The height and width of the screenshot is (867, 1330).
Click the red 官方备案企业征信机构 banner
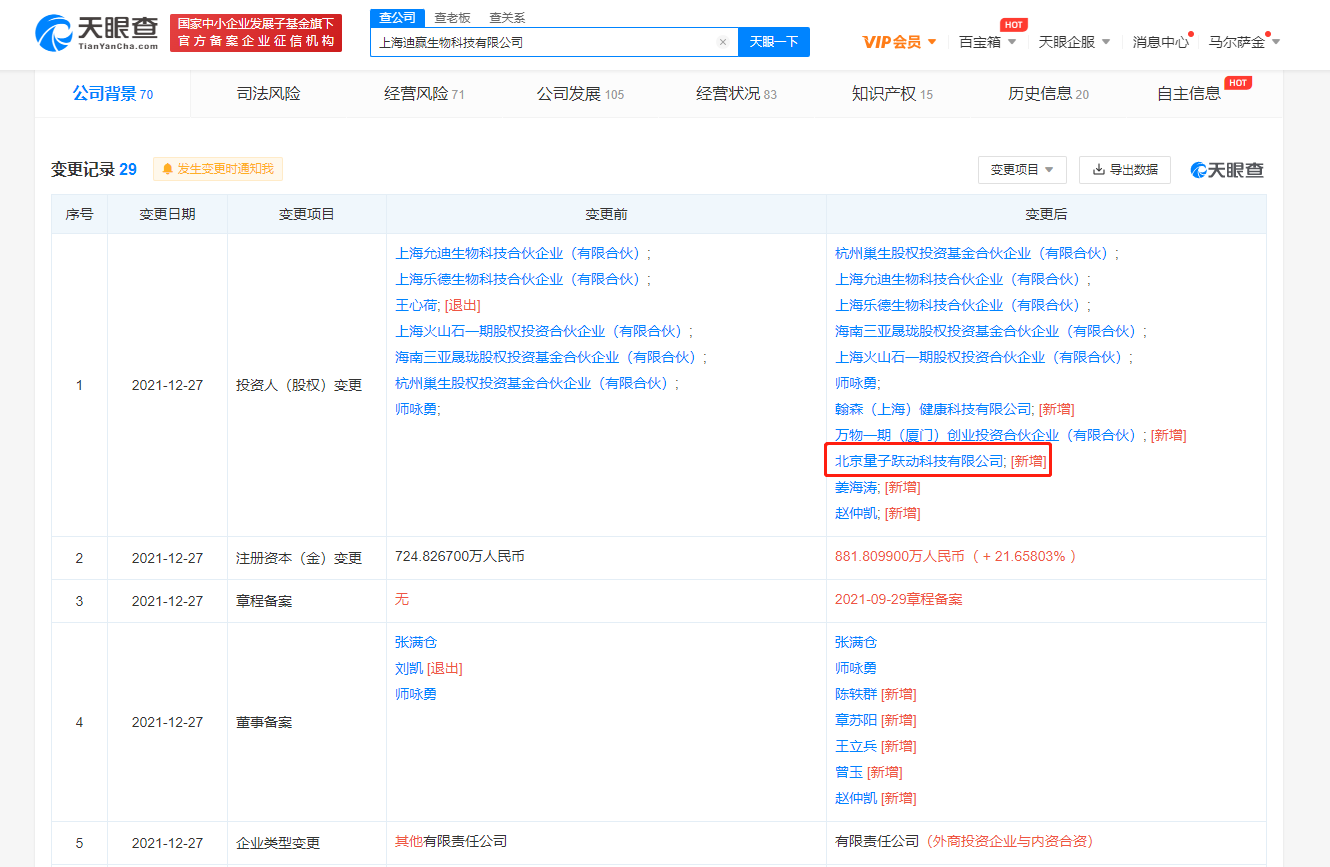[x=256, y=33]
